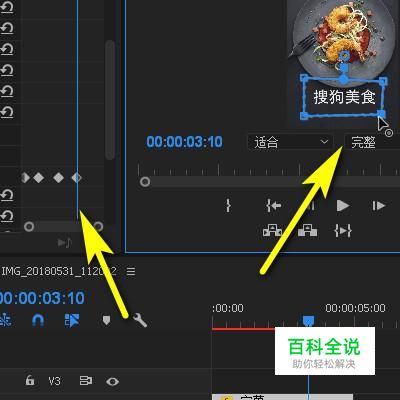Image resolution: width=400 pixels, height=400 pixels.
Task: Select the IMG_20180531 sequence tab
Action: click(59, 271)
